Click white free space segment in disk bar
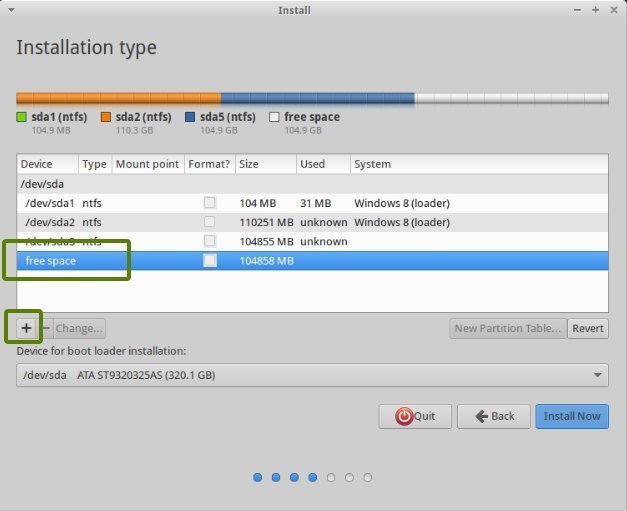Viewport: 627px width, 511px height. coord(512,98)
